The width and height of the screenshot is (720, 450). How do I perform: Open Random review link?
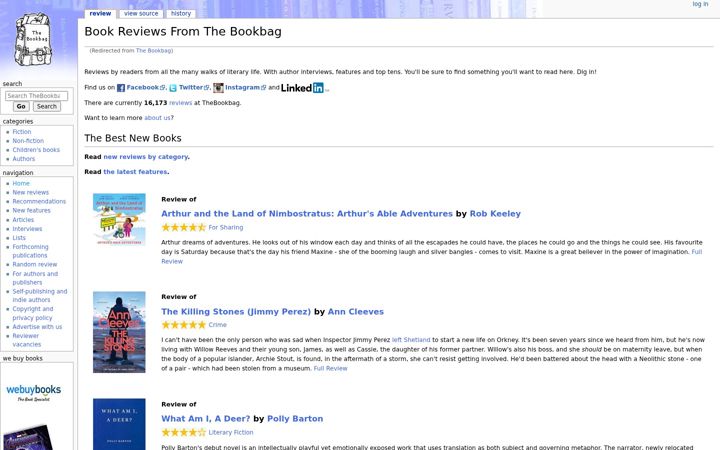[34, 264]
